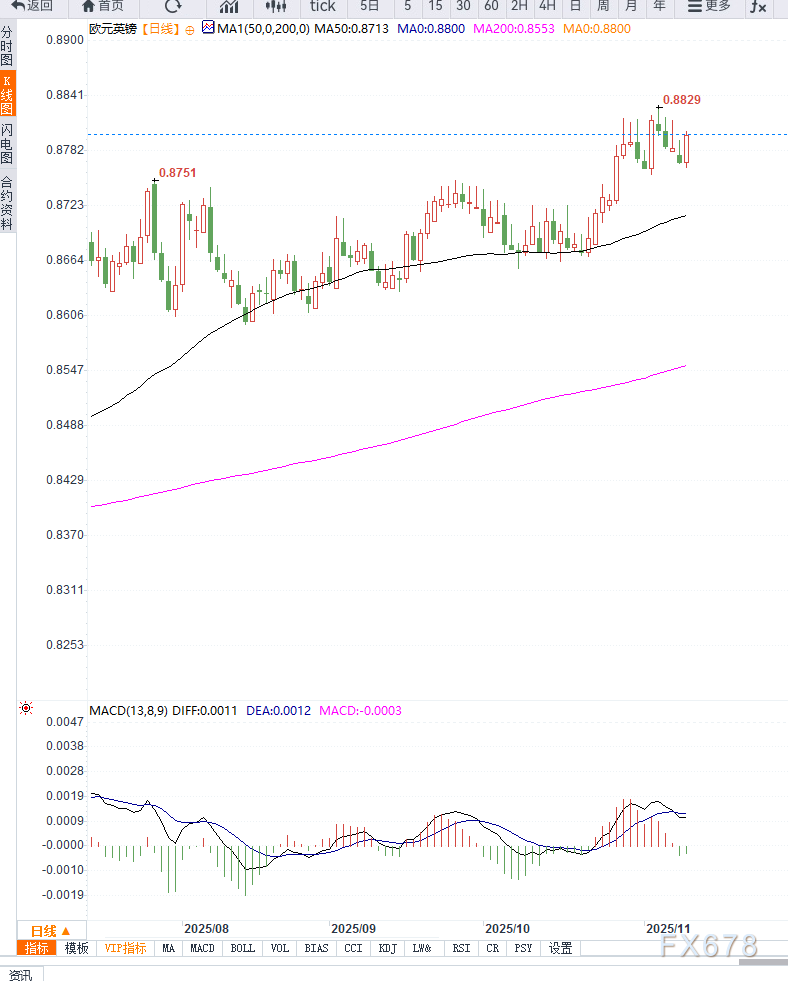
Task: Click the refresh icon in top toolbar
Action: (x=174, y=6)
